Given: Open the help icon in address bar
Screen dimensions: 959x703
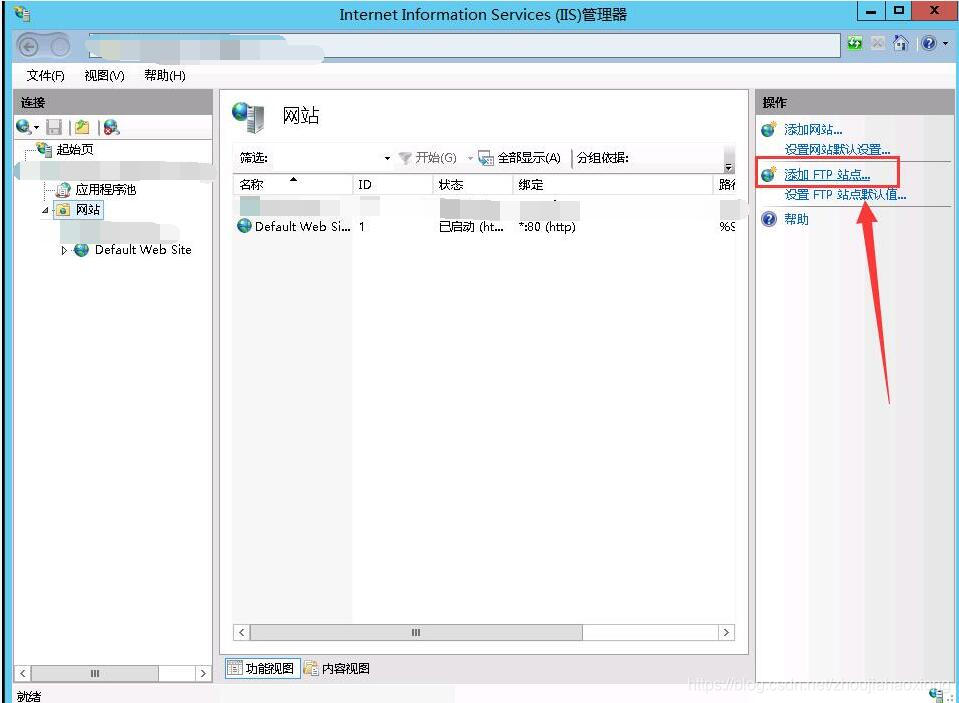Looking at the screenshot, I should point(928,43).
